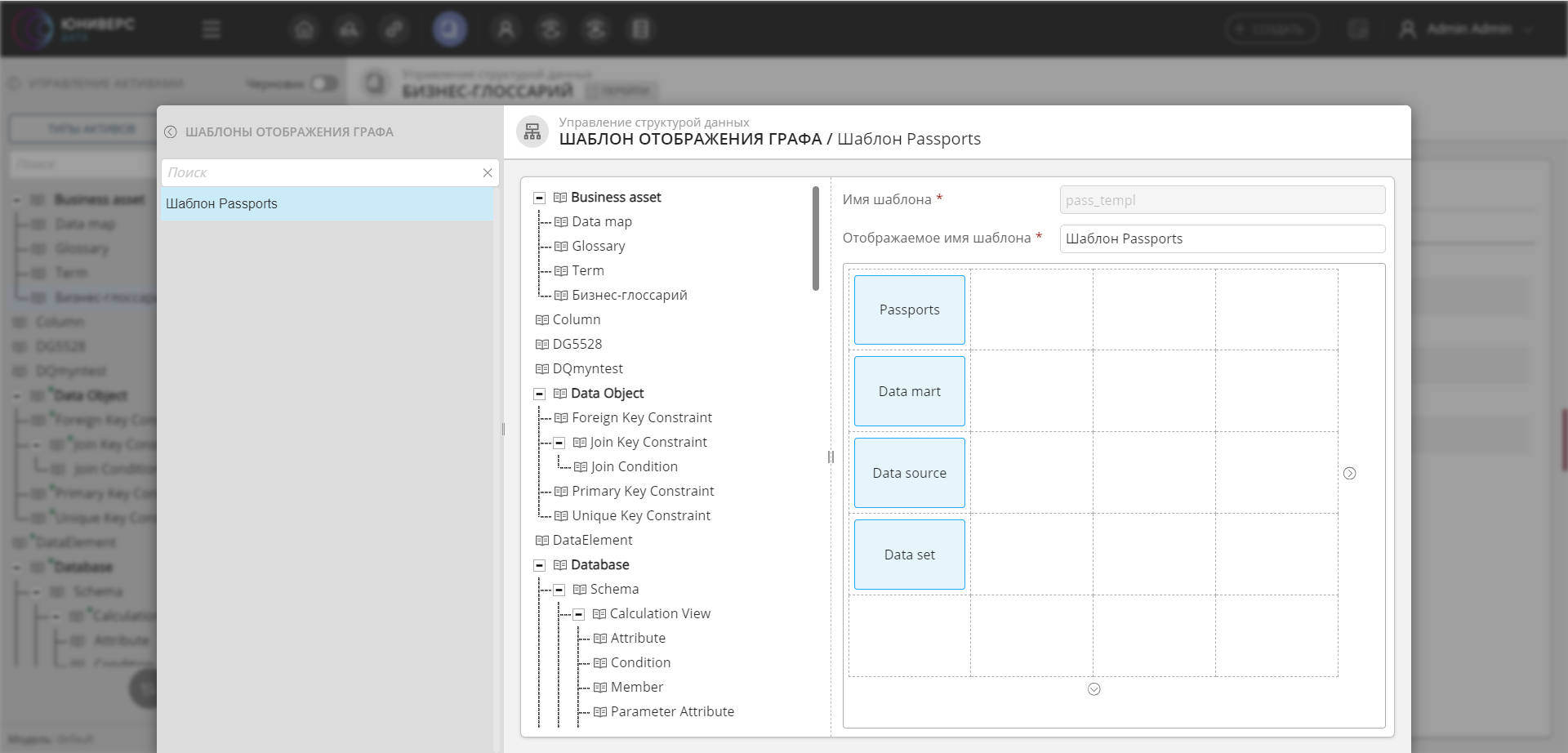Collapse the Database tree node
The width and height of the screenshot is (1568, 753).
click(x=539, y=565)
